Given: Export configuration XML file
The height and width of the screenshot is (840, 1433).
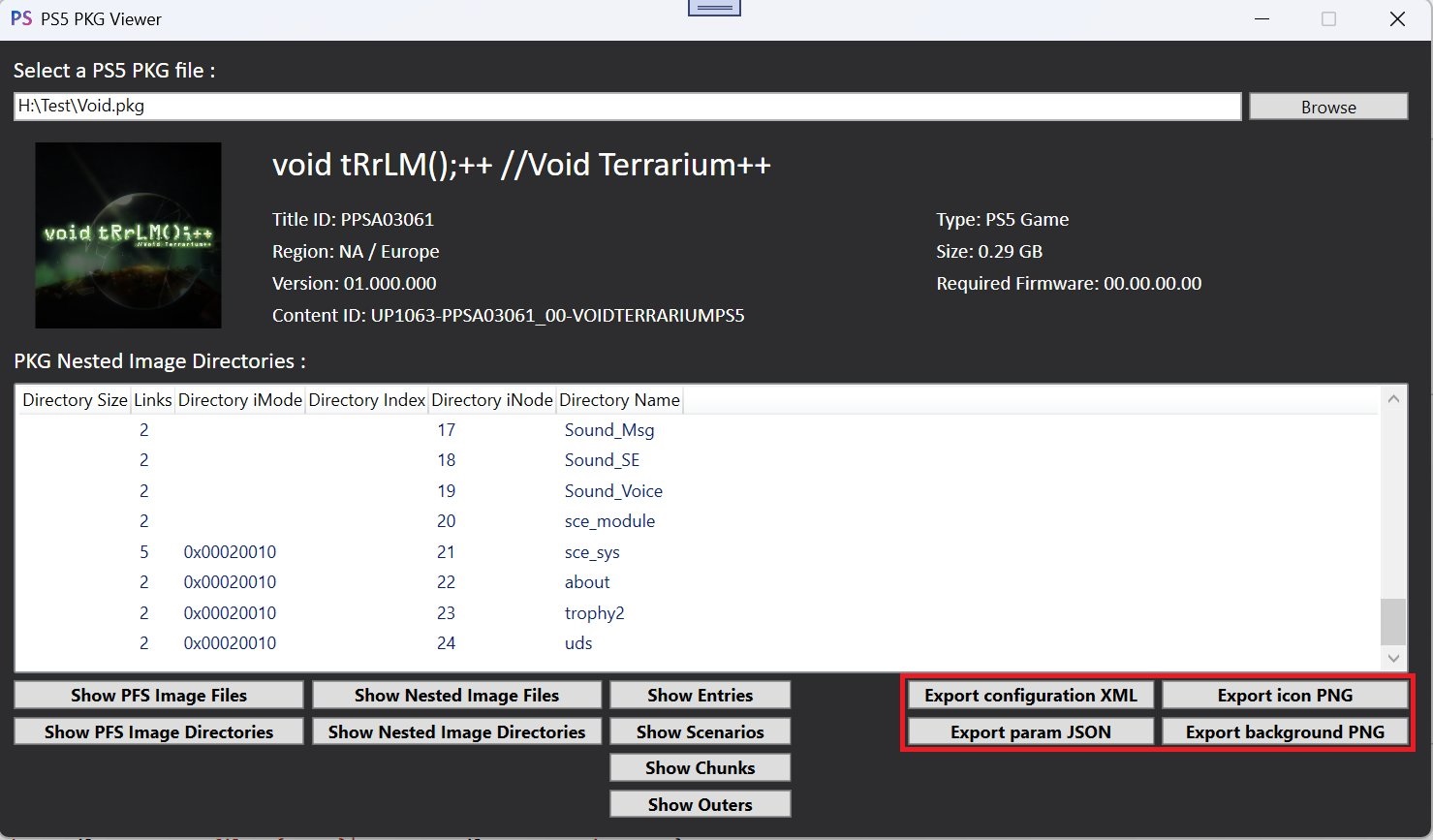Looking at the screenshot, I should tap(1030, 695).
